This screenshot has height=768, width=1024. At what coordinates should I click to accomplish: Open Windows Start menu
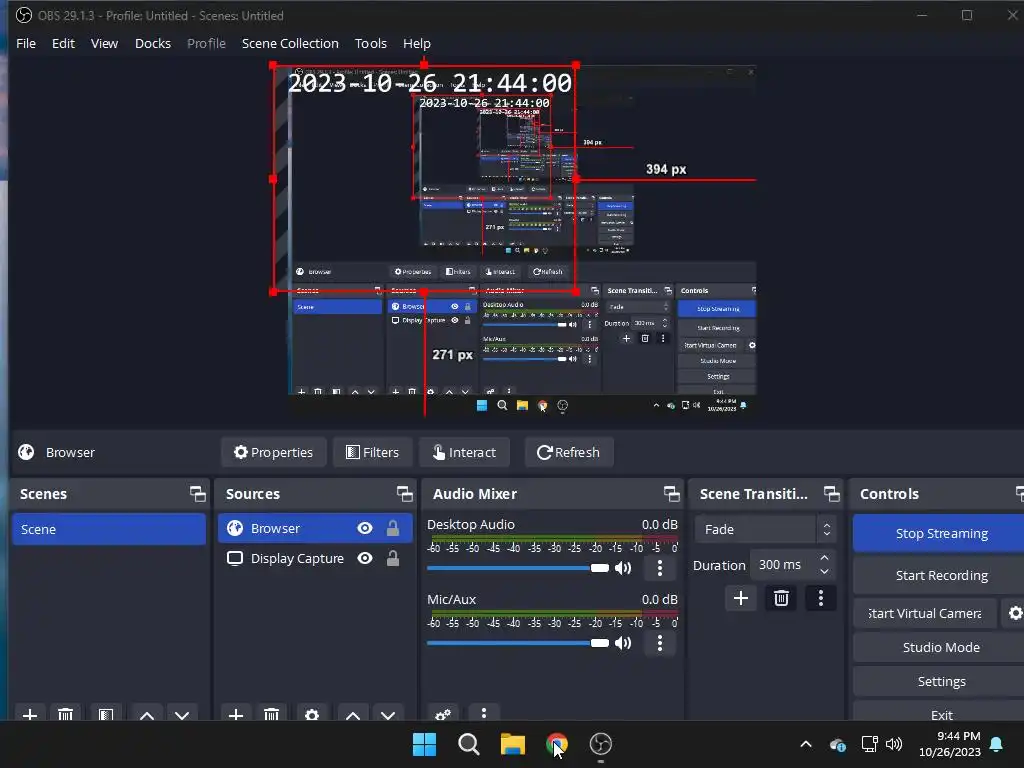coord(424,744)
